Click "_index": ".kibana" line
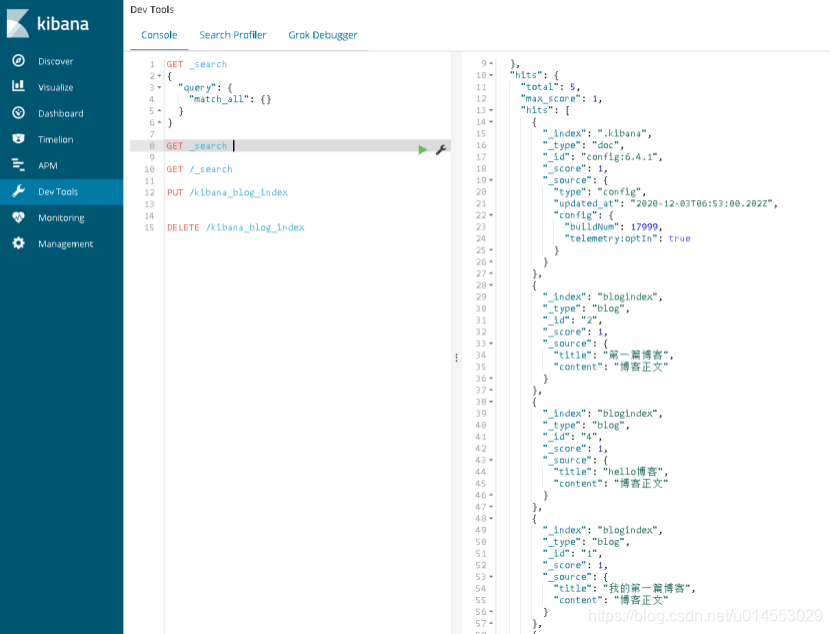Viewport: 832px width, 634px height. click(x=597, y=134)
